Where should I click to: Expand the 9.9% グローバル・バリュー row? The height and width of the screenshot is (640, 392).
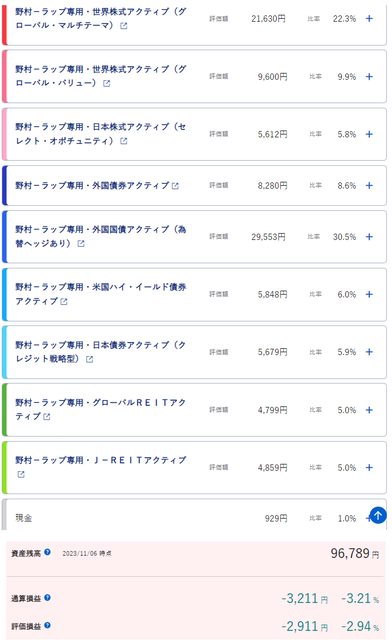click(x=369, y=76)
